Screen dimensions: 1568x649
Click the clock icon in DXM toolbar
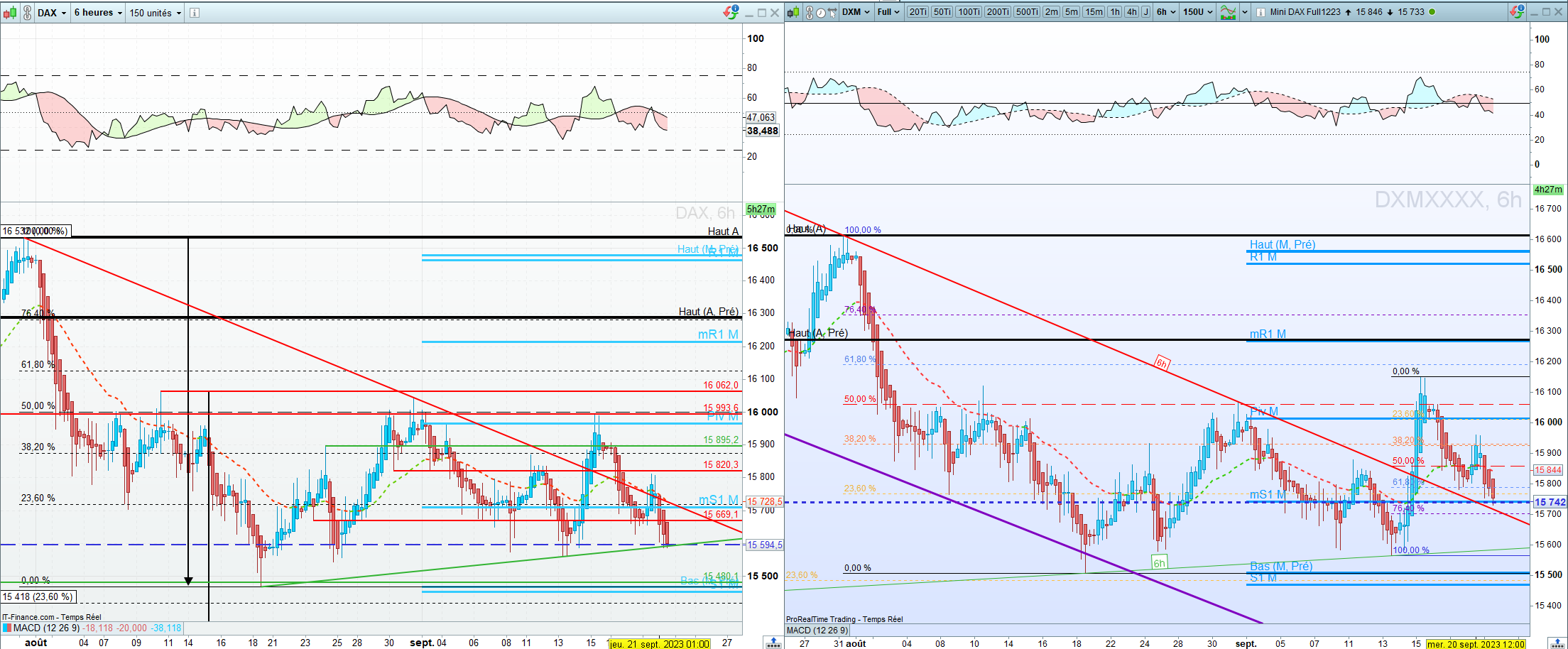pyautogui.click(x=821, y=13)
